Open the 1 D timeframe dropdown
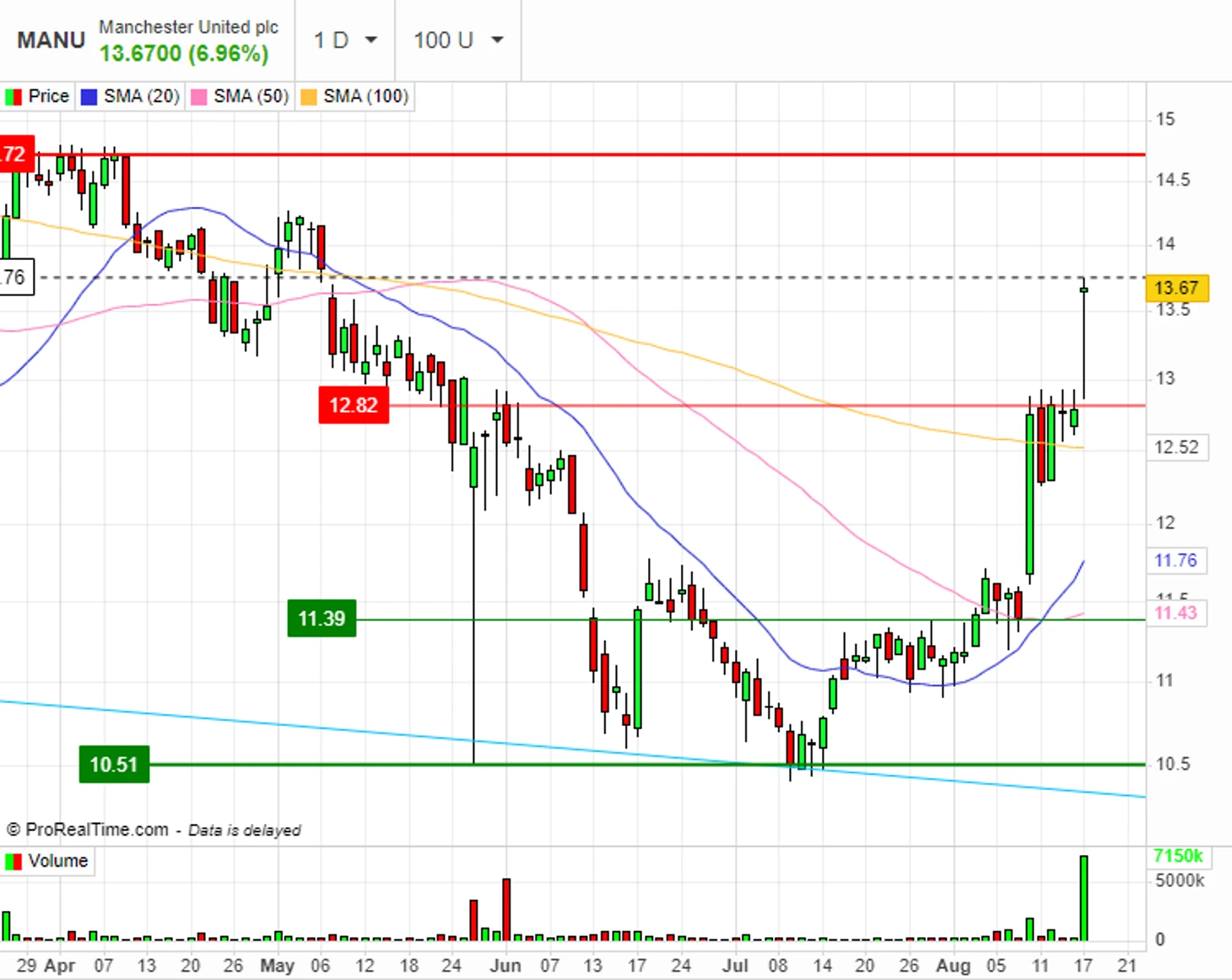This screenshot has width=1232, height=980. [x=345, y=40]
